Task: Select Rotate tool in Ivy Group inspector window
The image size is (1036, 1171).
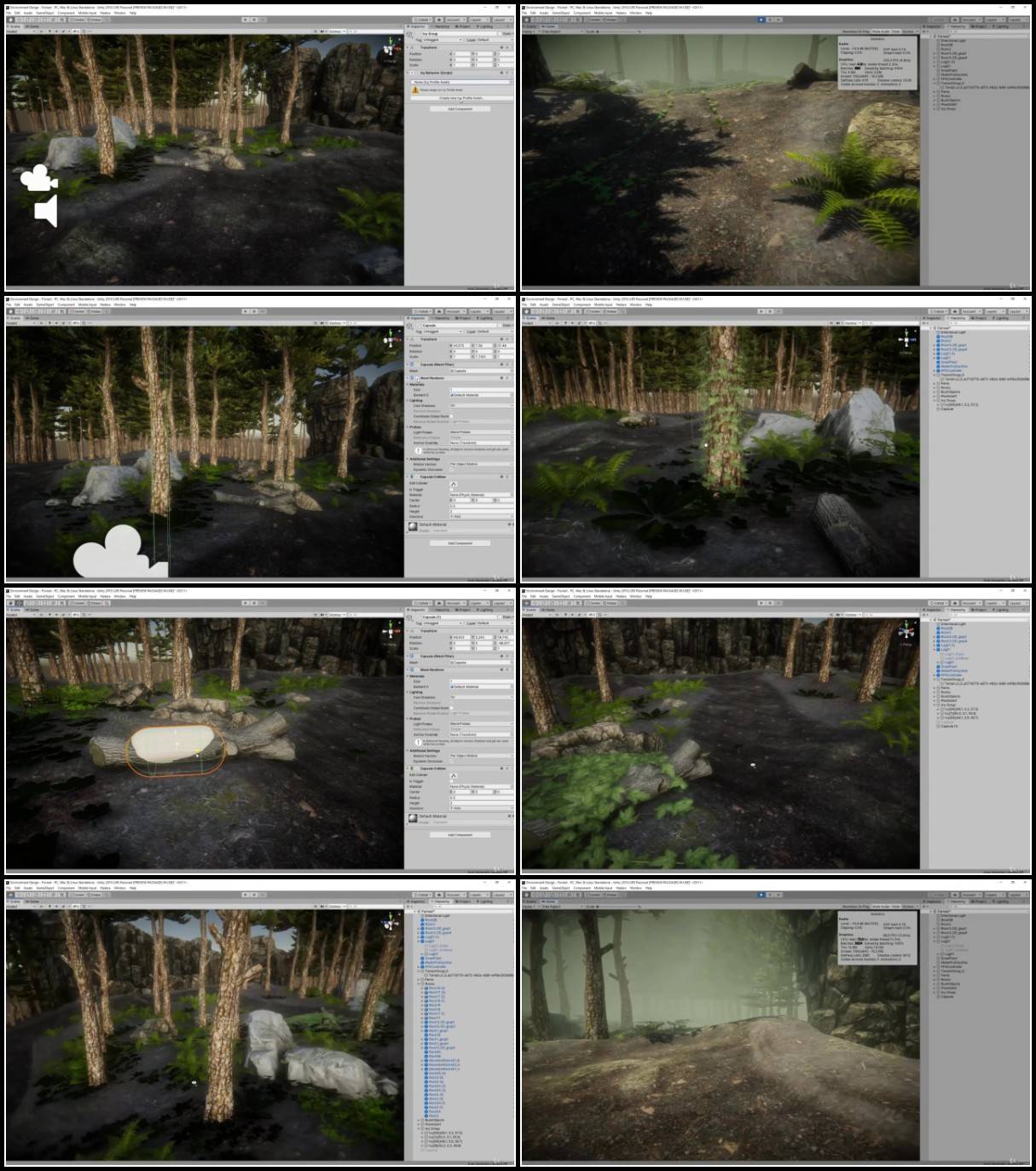Action: [28, 20]
